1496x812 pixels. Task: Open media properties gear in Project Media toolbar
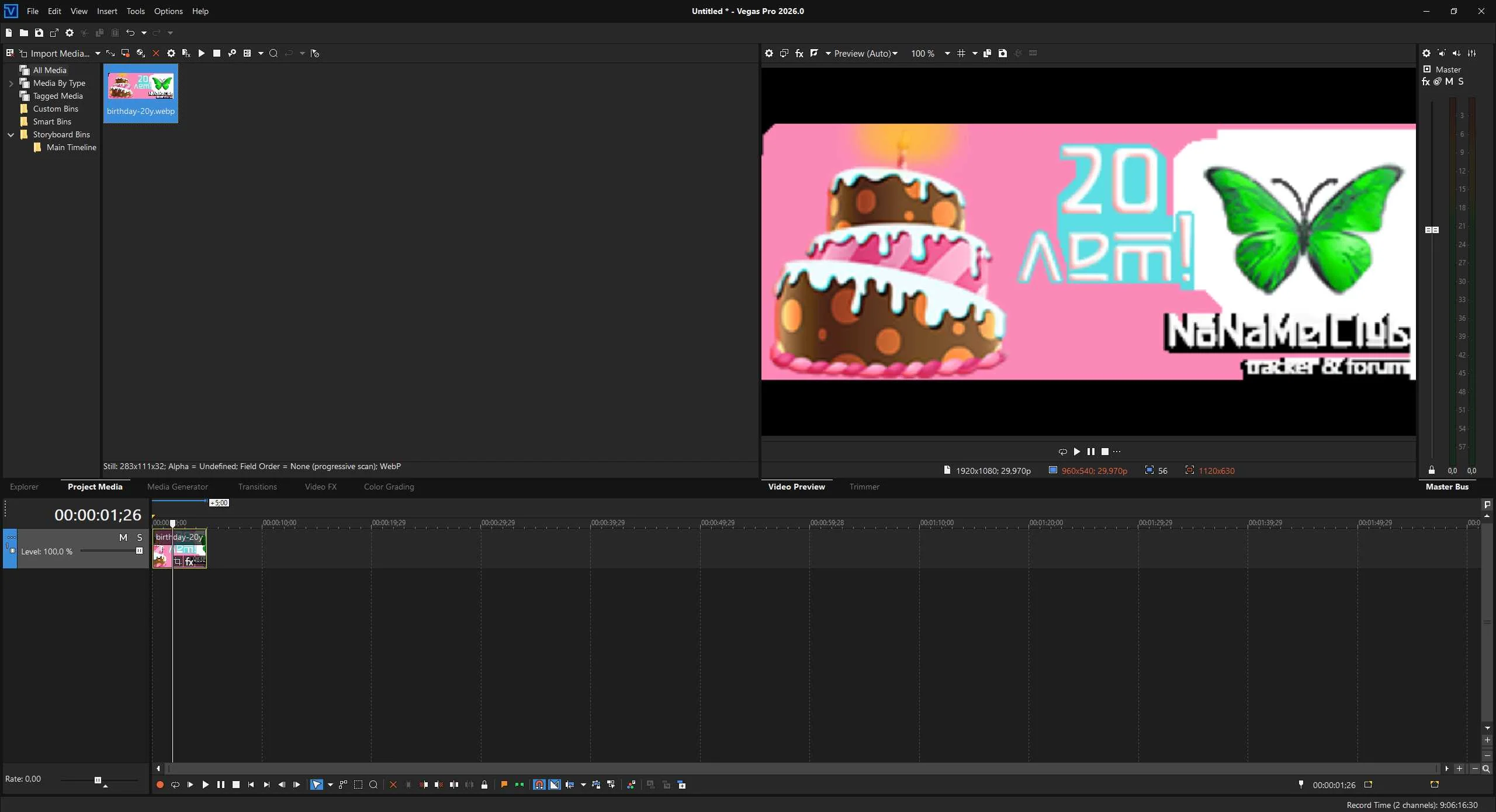[x=171, y=53]
